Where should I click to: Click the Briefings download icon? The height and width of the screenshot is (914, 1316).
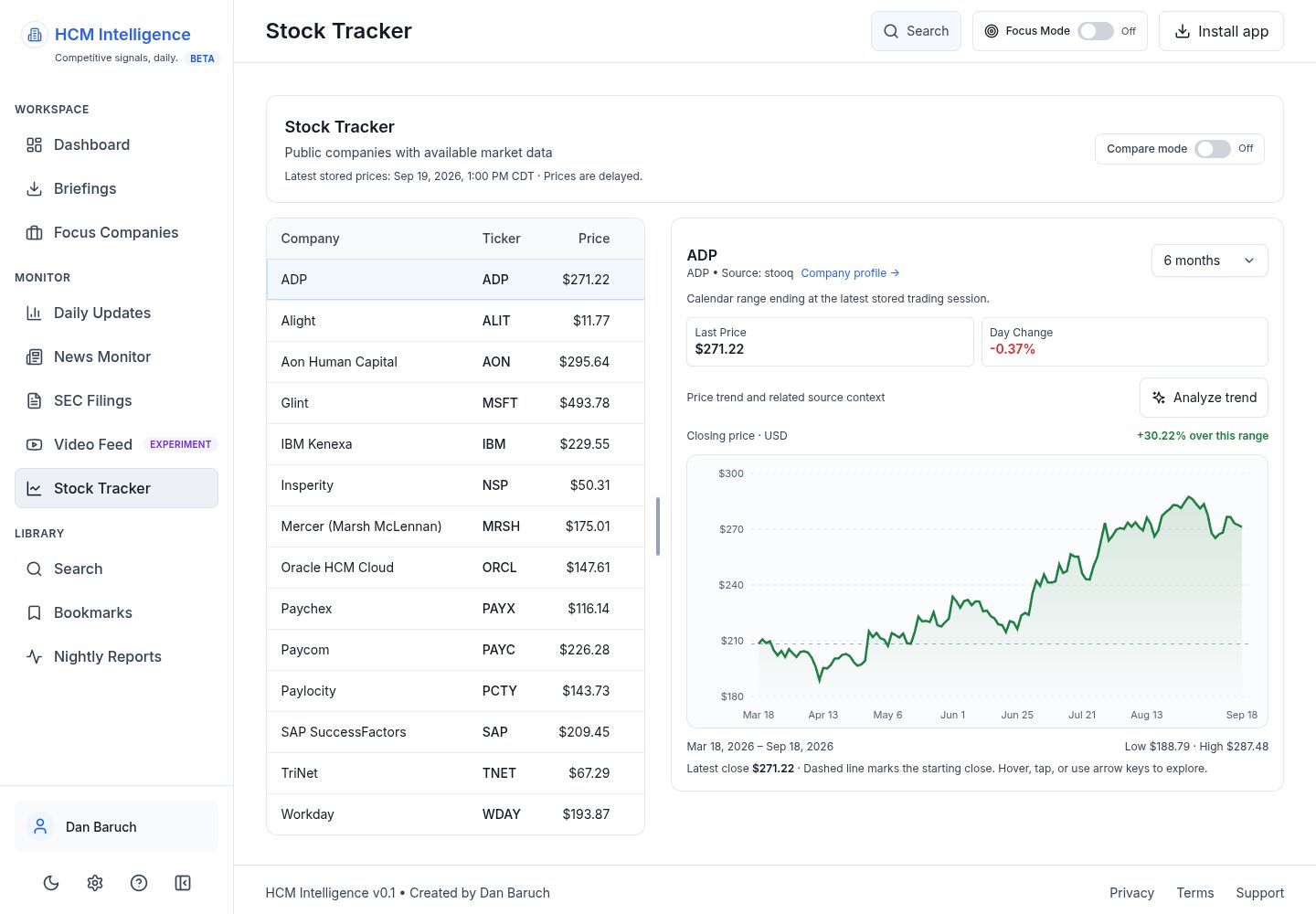(35, 188)
